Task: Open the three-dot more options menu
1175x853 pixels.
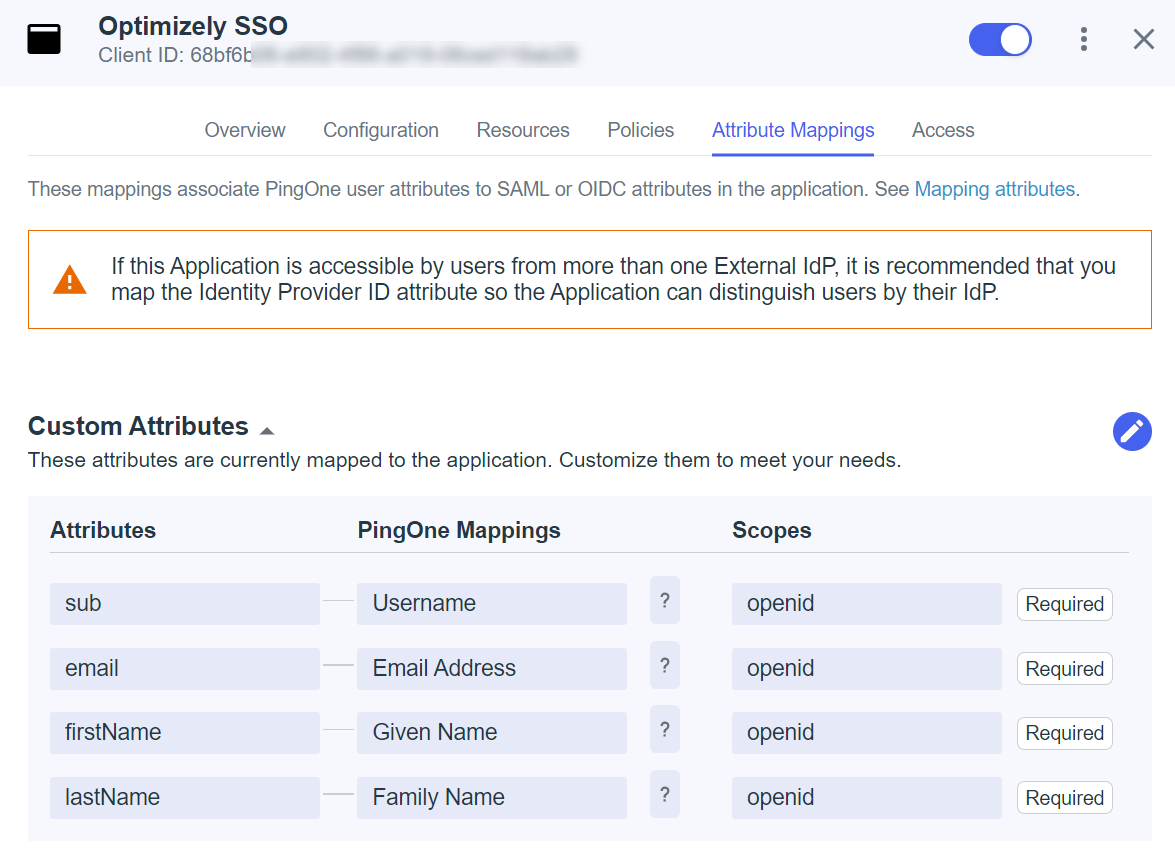Action: coord(1084,39)
